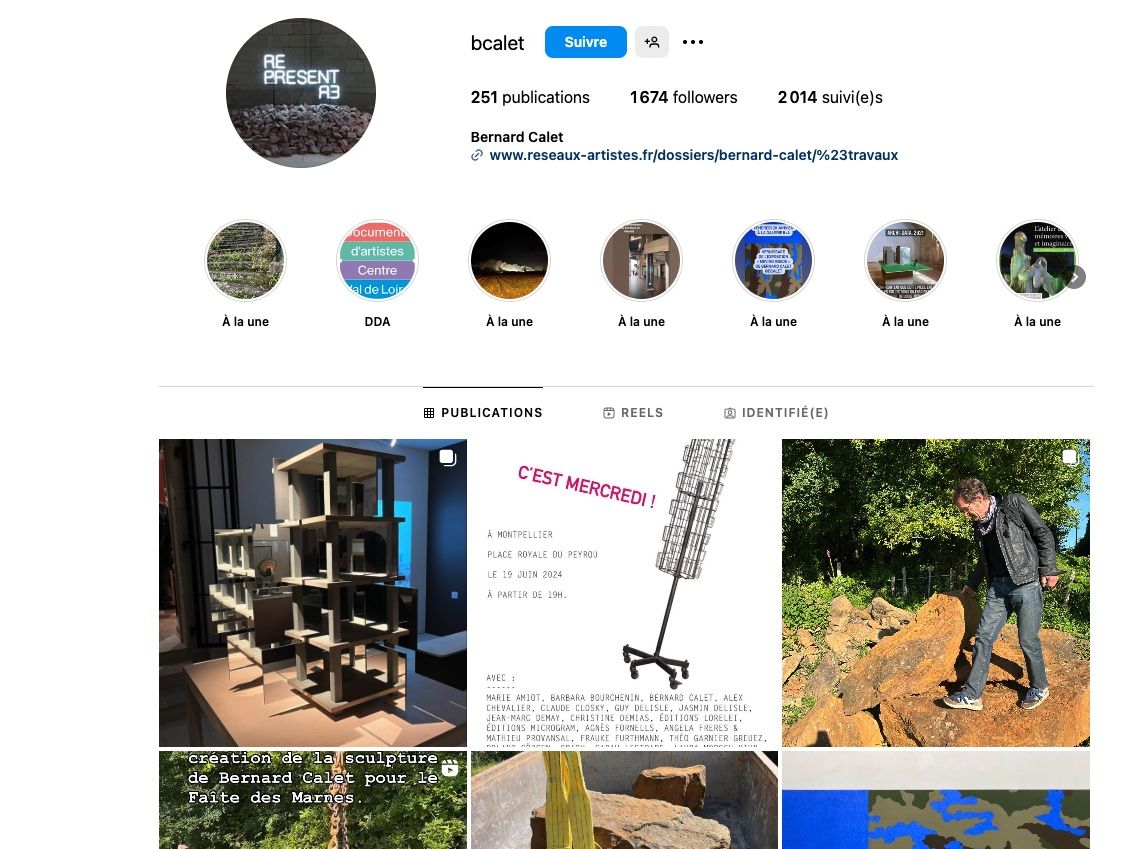Screen dimensions: 1147x849
Task: View the 1674 followers list
Action: tap(683, 97)
